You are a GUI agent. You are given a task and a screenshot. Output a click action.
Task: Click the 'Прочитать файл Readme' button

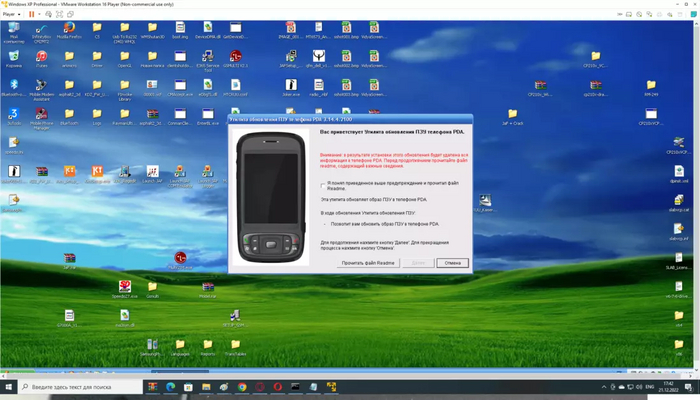[369, 262]
